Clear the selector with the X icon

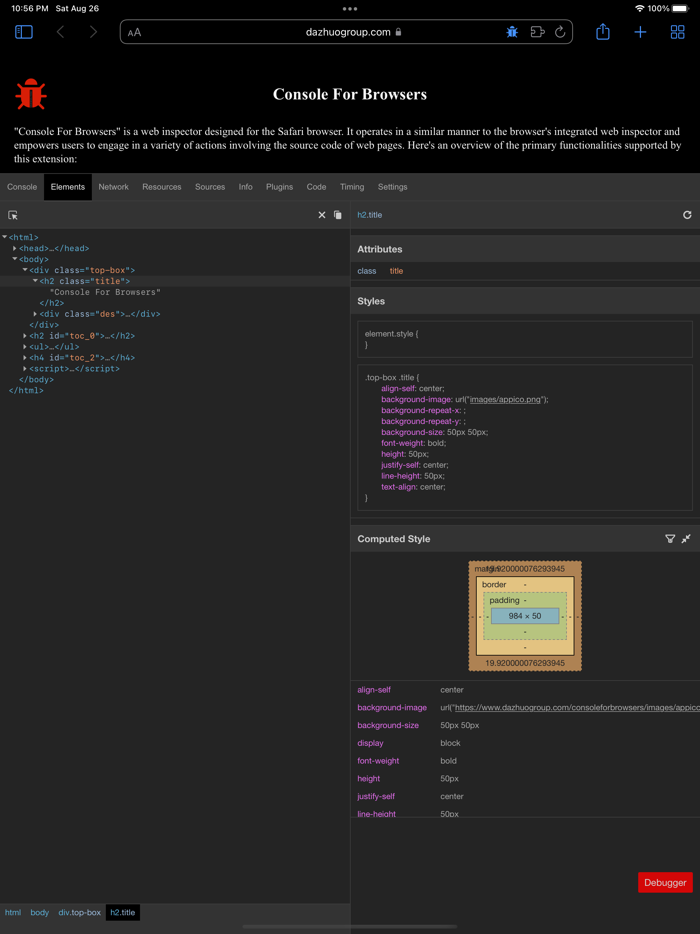pyautogui.click(x=321, y=214)
